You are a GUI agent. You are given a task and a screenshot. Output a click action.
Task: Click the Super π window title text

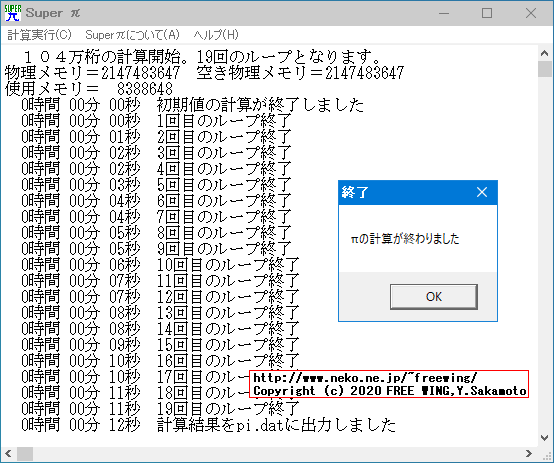(x=53, y=13)
